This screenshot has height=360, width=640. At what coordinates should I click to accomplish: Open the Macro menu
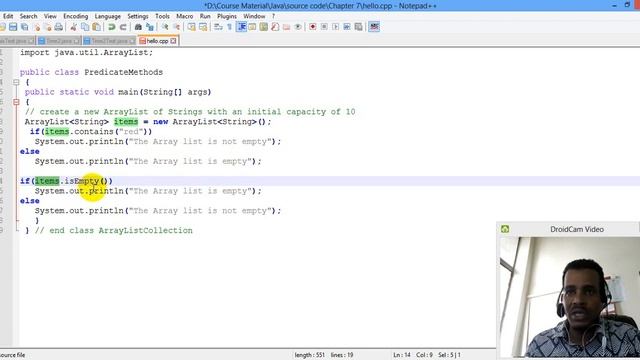[x=184, y=16]
